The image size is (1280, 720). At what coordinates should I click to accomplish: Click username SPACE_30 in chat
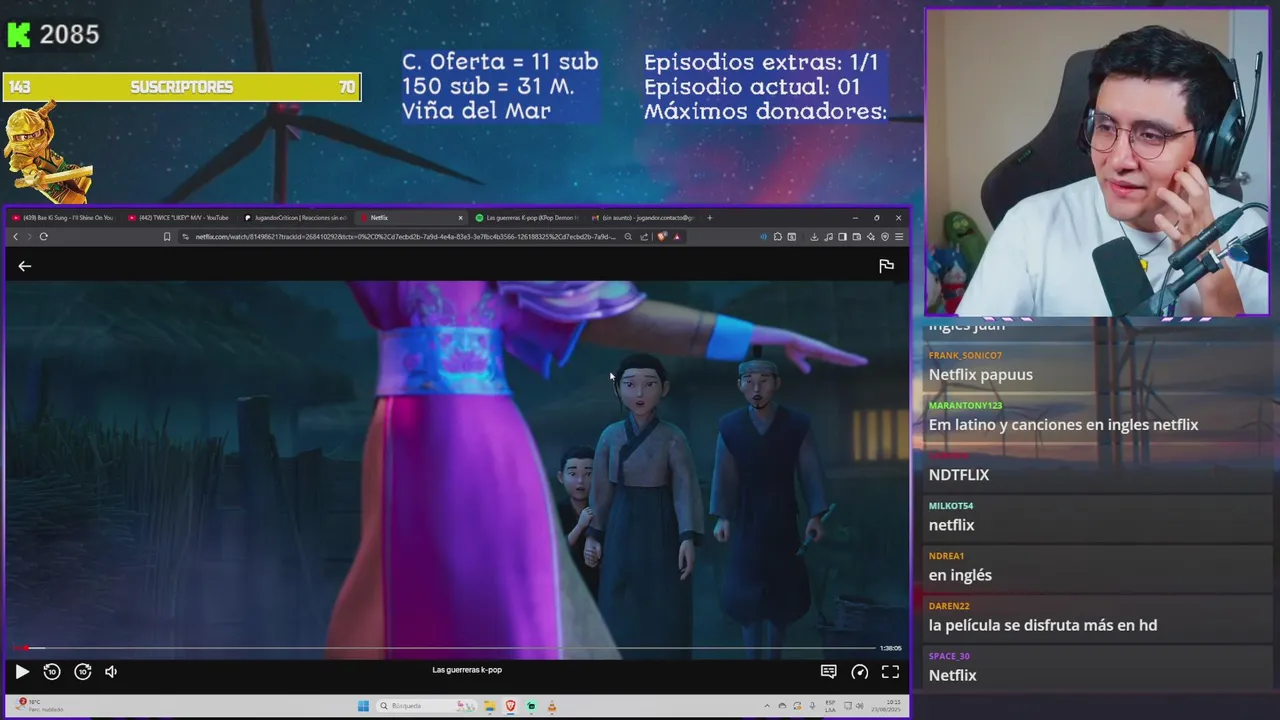[949, 656]
